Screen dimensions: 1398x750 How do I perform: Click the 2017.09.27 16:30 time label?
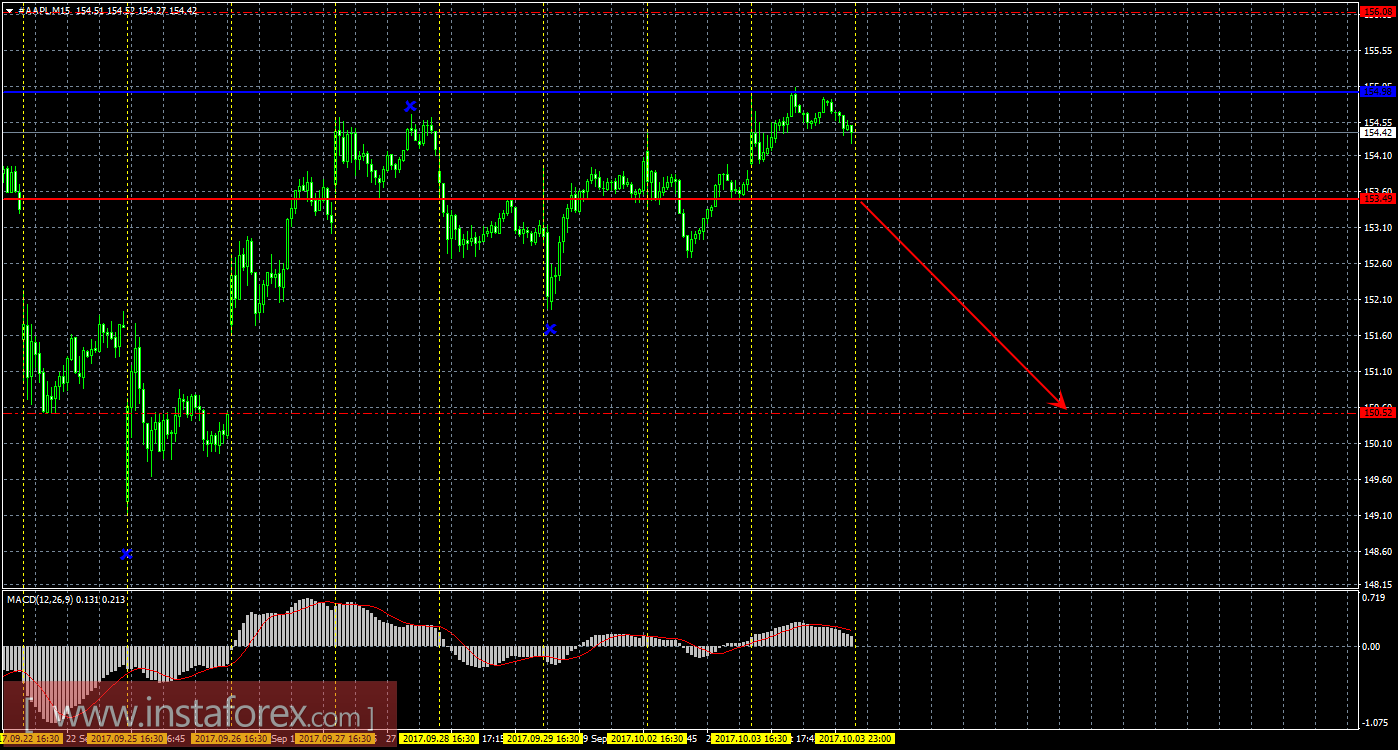(335, 739)
